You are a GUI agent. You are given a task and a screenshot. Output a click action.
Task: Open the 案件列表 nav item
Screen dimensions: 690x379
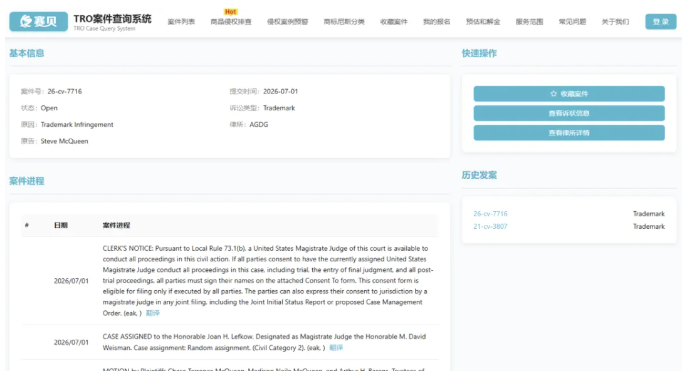pyautogui.click(x=181, y=22)
